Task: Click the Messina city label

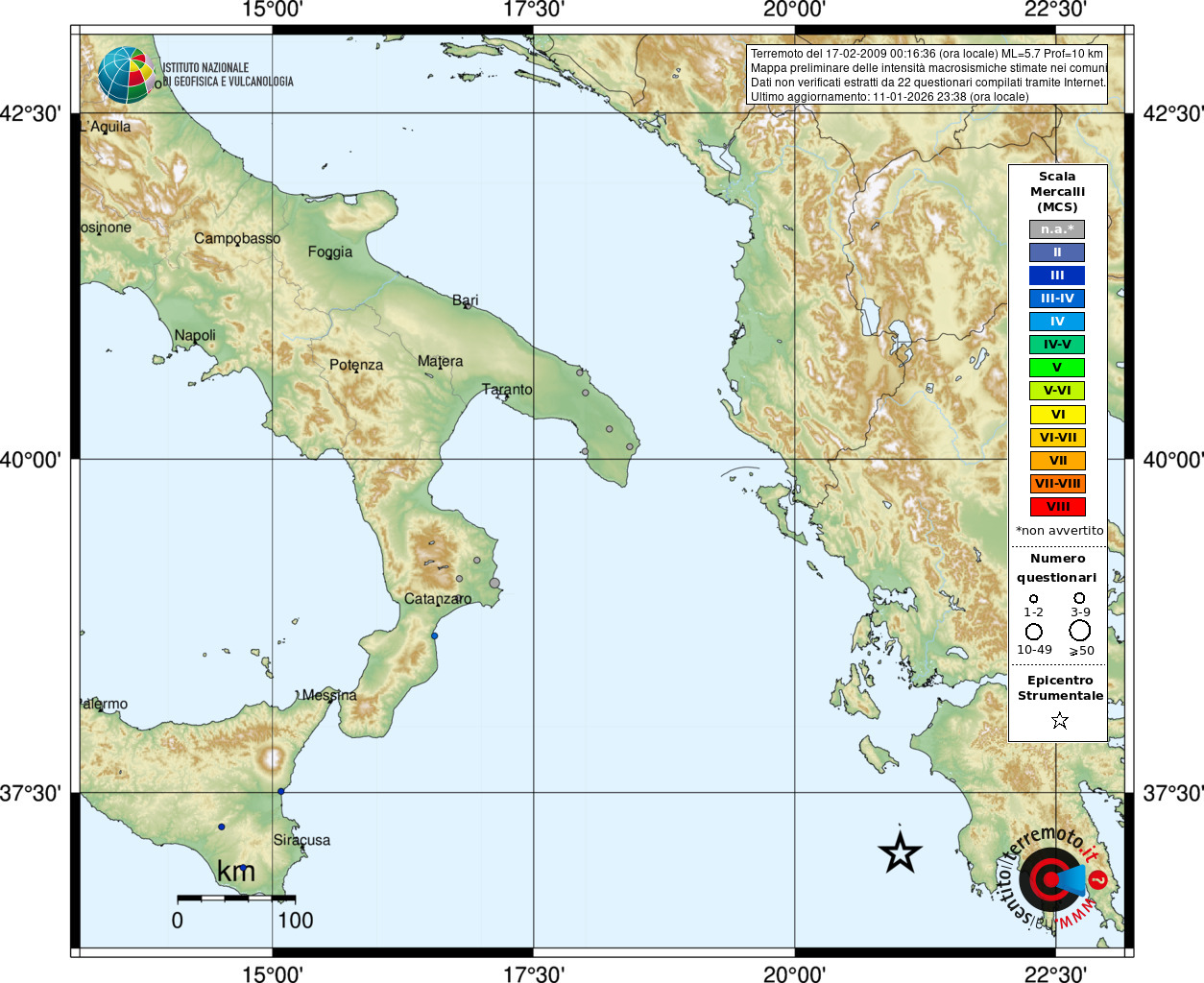Action: 329,695
